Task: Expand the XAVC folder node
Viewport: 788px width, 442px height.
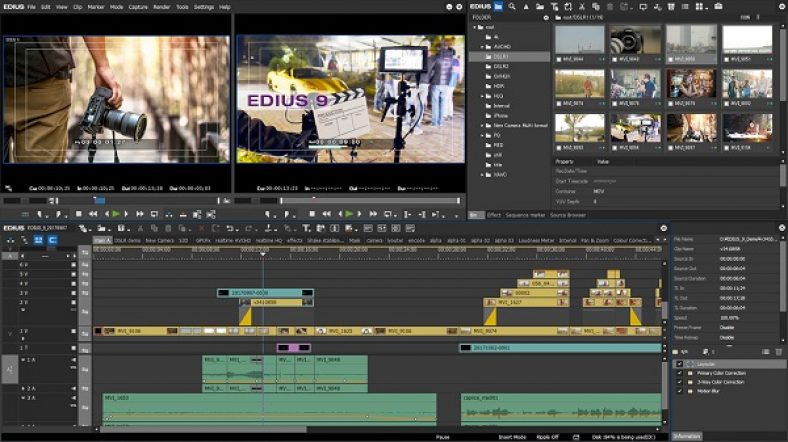Action: (x=484, y=175)
